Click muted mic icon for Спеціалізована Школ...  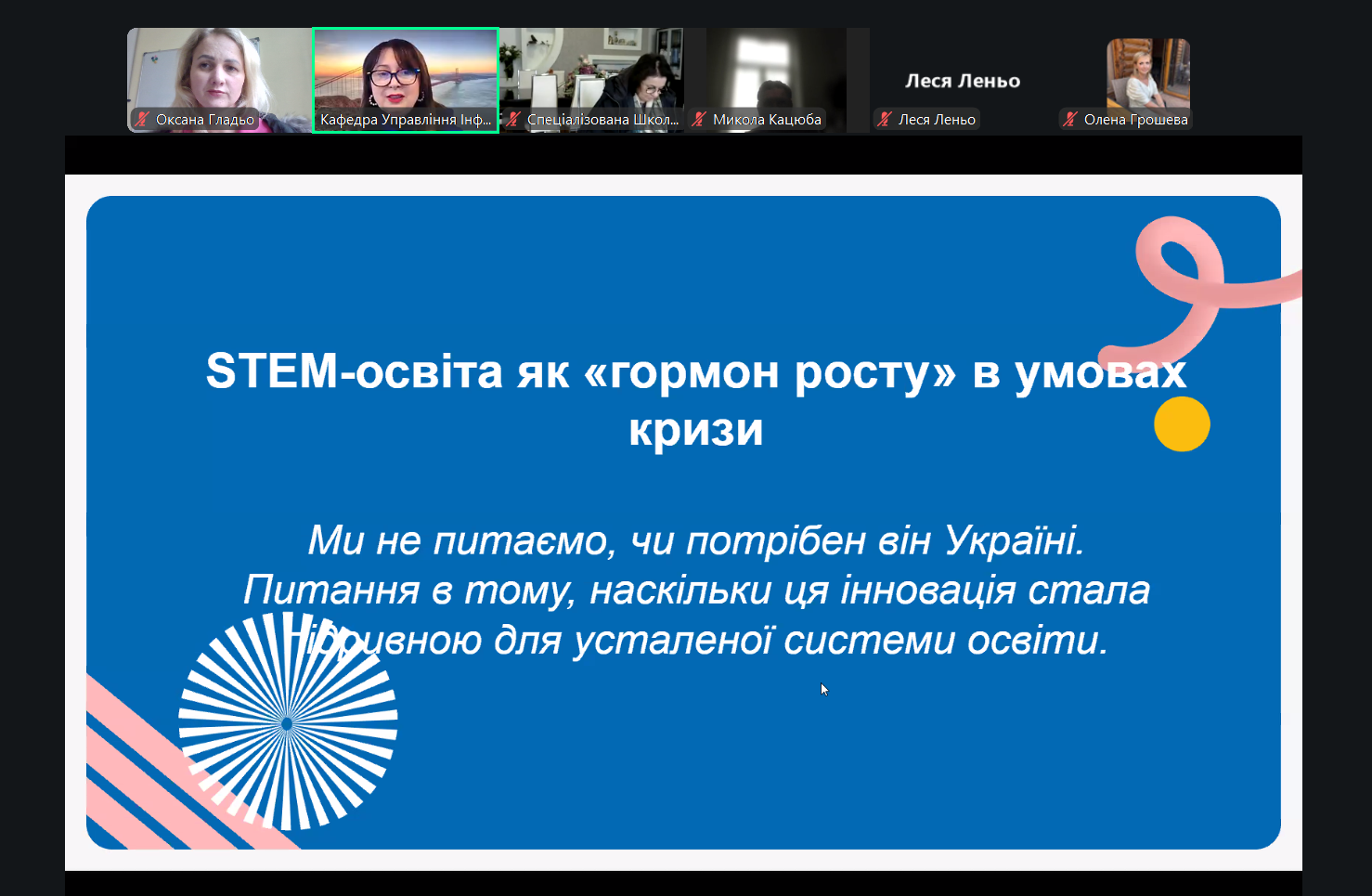click(513, 119)
